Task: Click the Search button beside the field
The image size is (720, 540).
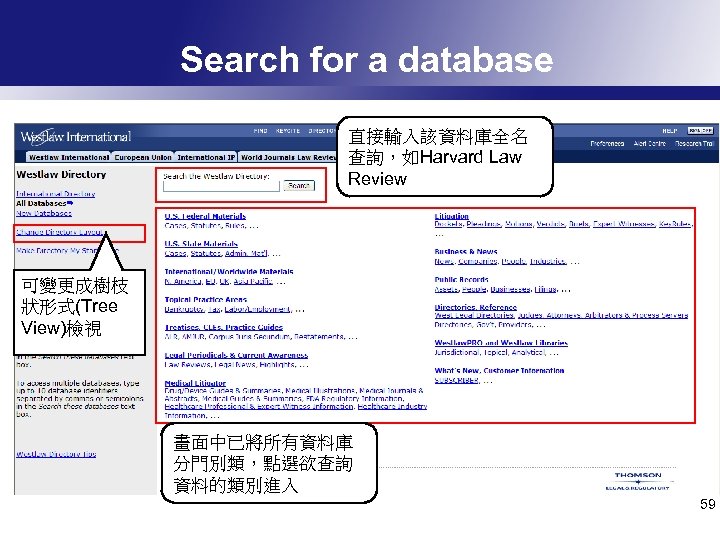Action: pyautogui.click(x=299, y=186)
